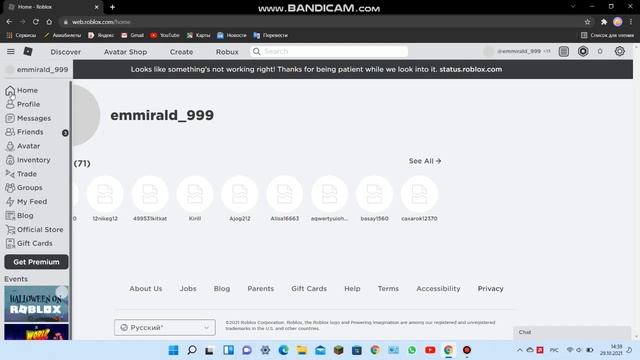Open the Avatar editor from sidebar
Viewport: 640px width, 360px height.
point(23,146)
